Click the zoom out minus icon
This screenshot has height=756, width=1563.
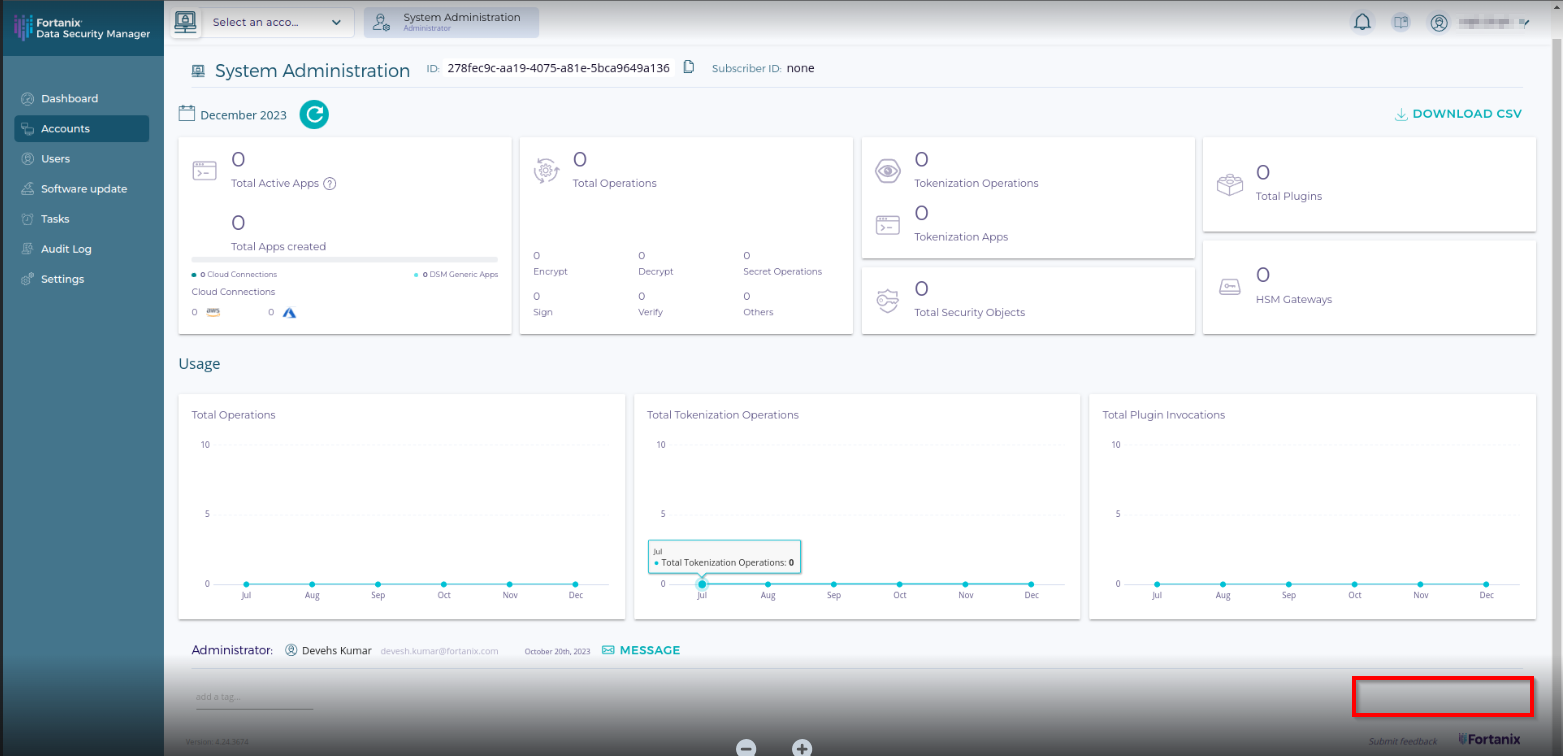(x=746, y=747)
